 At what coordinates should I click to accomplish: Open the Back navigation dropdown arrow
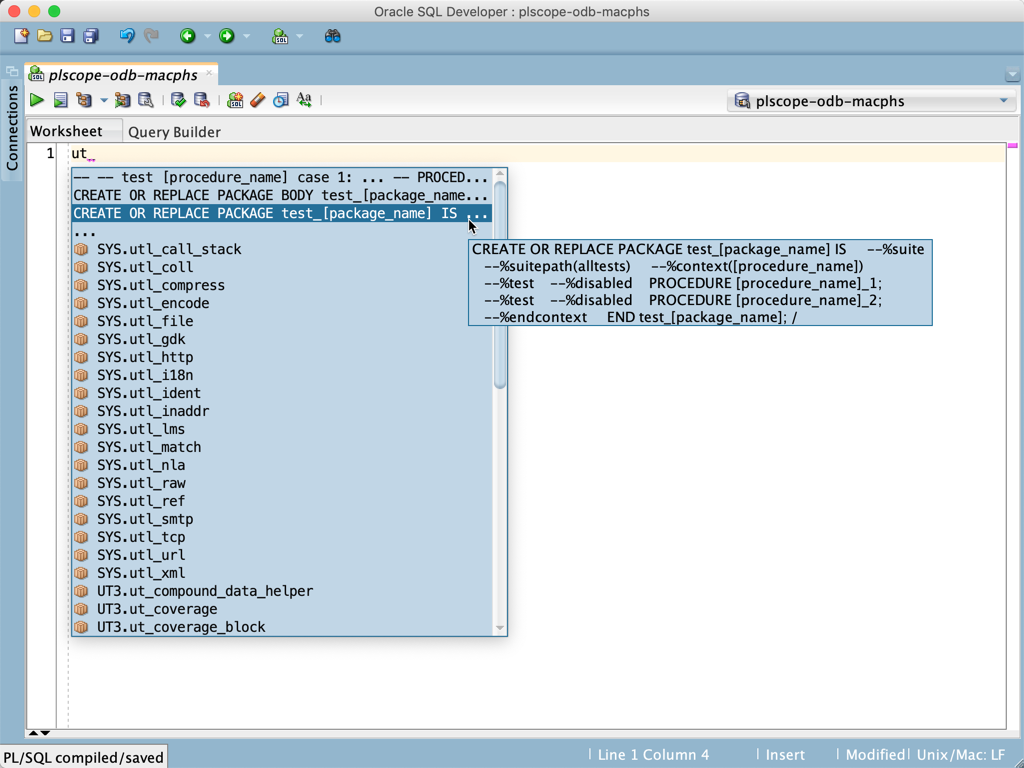point(206,36)
